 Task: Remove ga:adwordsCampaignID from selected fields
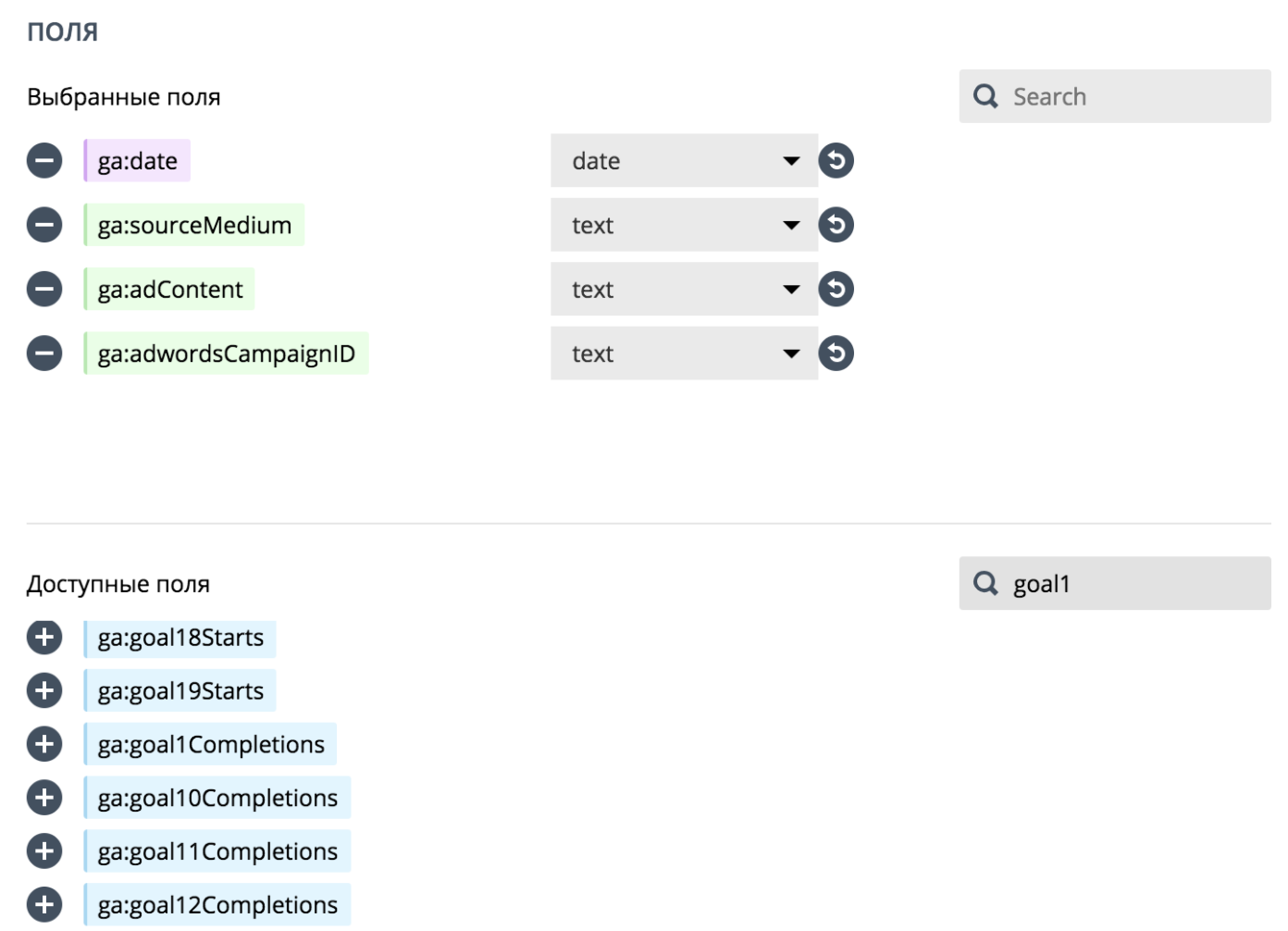pos(43,354)
